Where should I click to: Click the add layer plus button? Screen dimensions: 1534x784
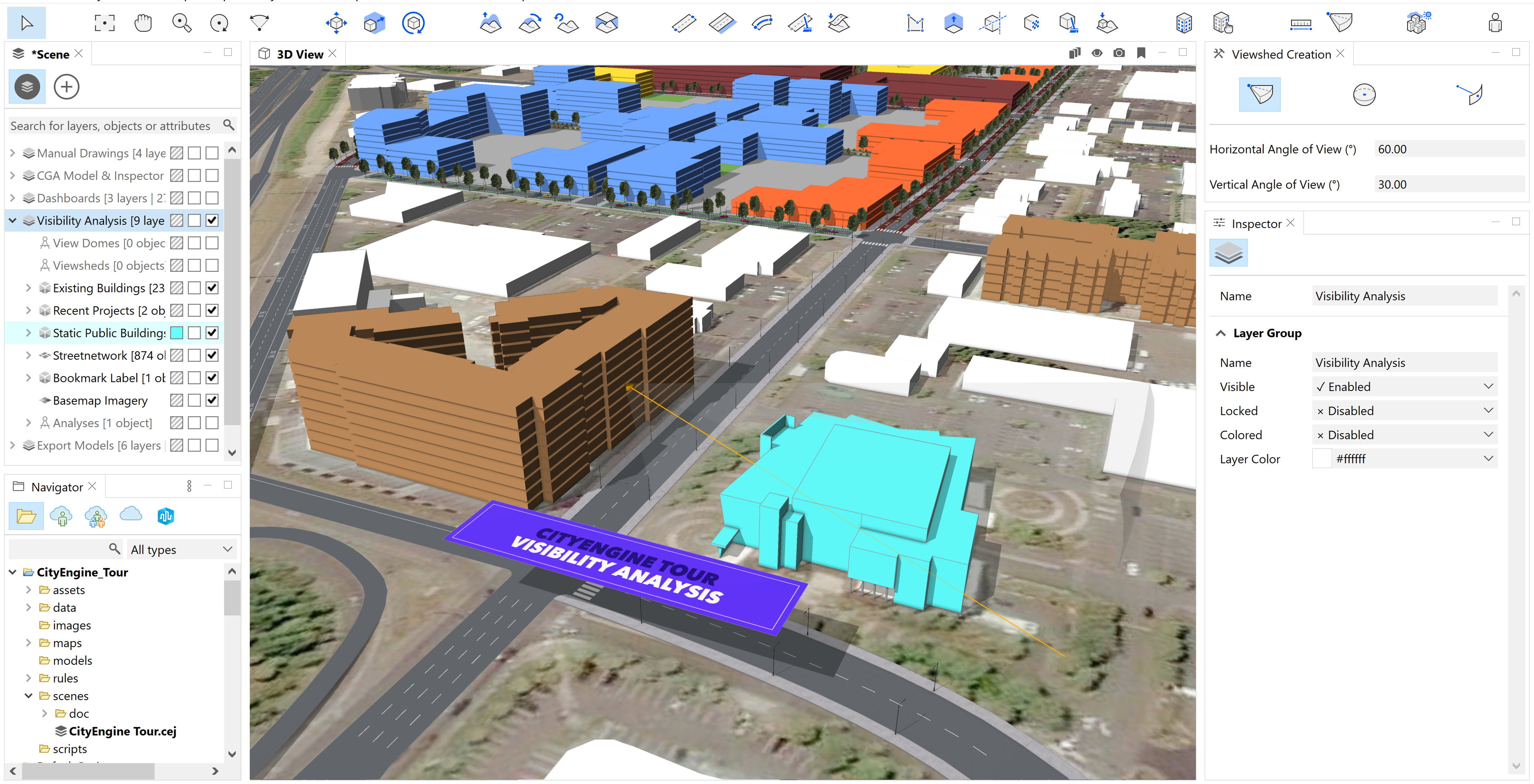click(x=66, y=87)
